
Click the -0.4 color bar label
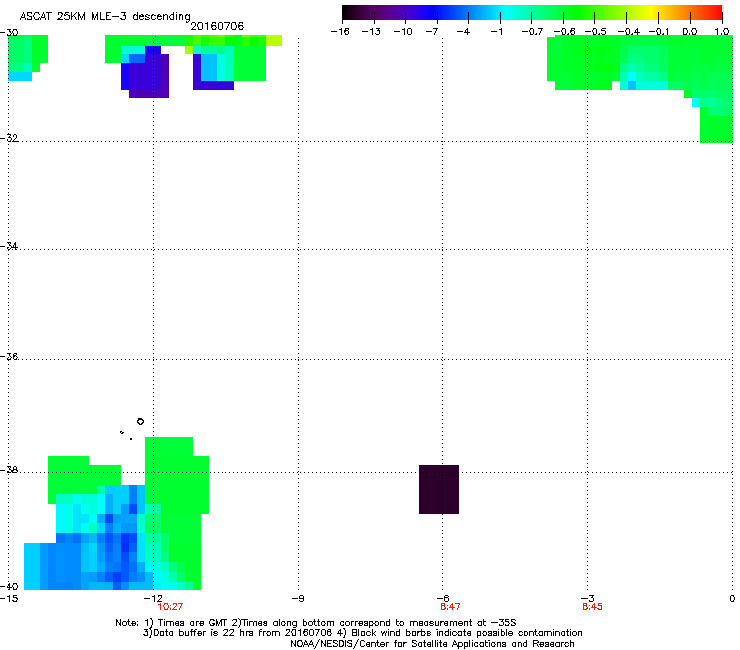click(x=628, y=32)
